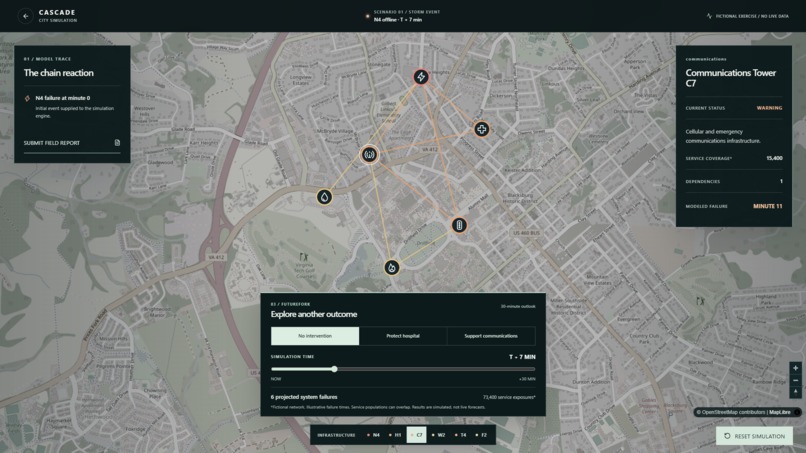Select N4 in the infrastructure bar

click(374, 435)
